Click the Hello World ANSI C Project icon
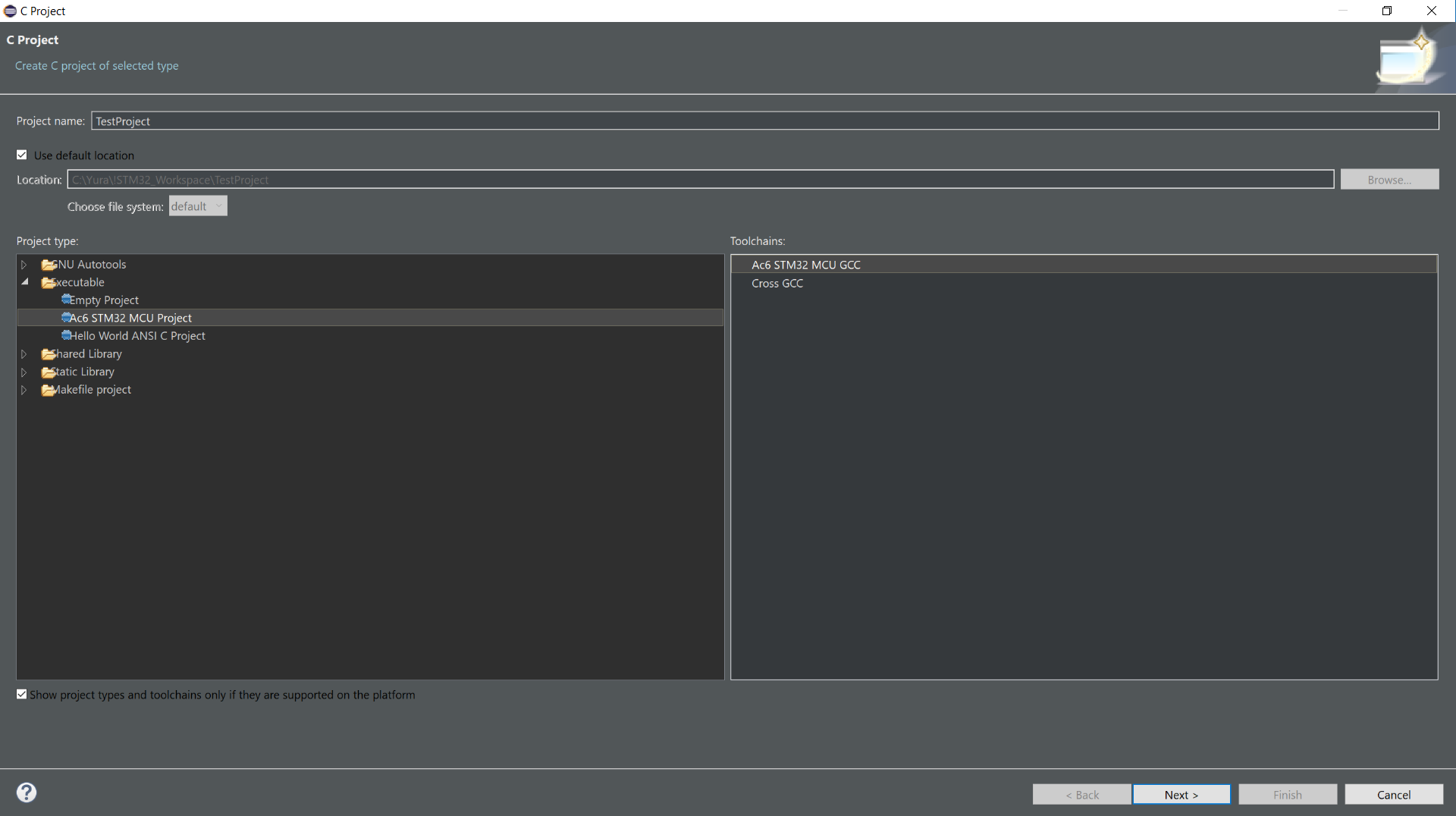The height and width of the screenshot is (816, 1456). pos(66,335)
